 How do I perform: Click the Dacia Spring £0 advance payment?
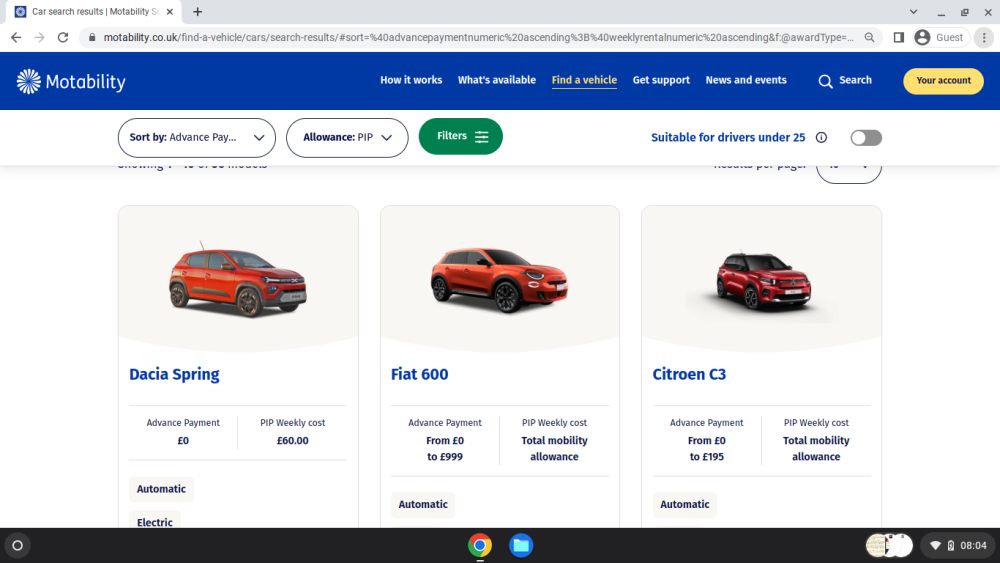(x=183, y=441)
